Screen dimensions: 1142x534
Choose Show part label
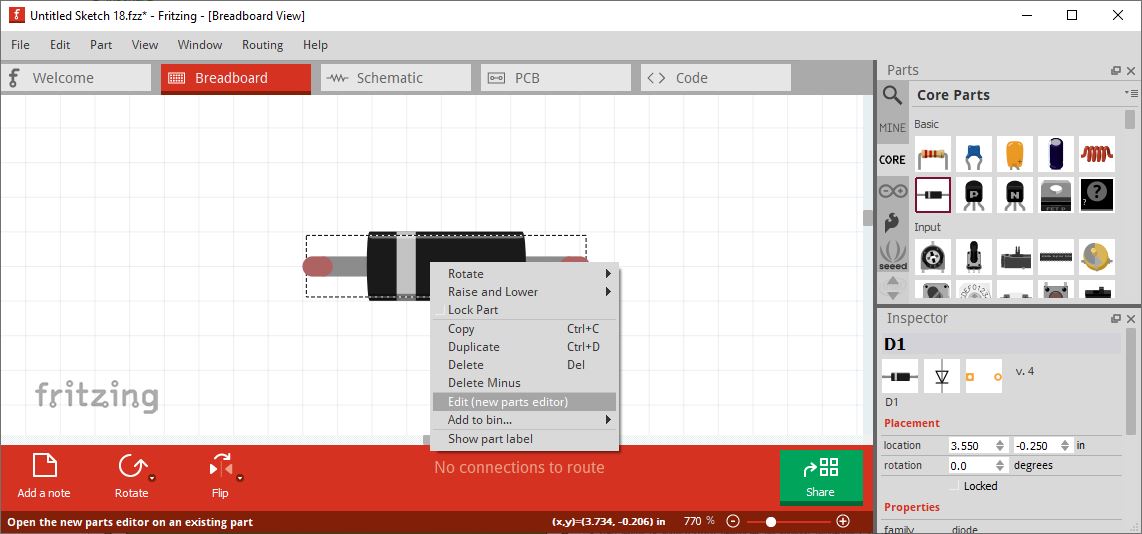point(524,439)
